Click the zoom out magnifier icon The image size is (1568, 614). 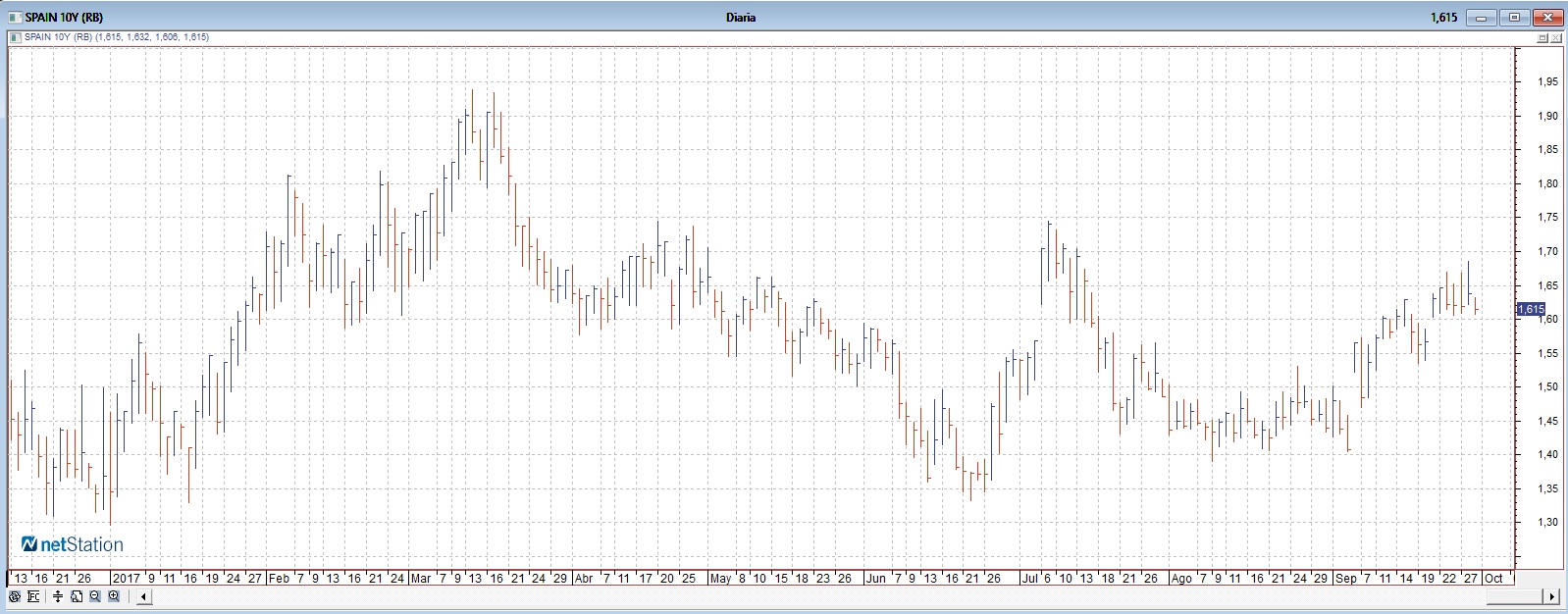95,596
